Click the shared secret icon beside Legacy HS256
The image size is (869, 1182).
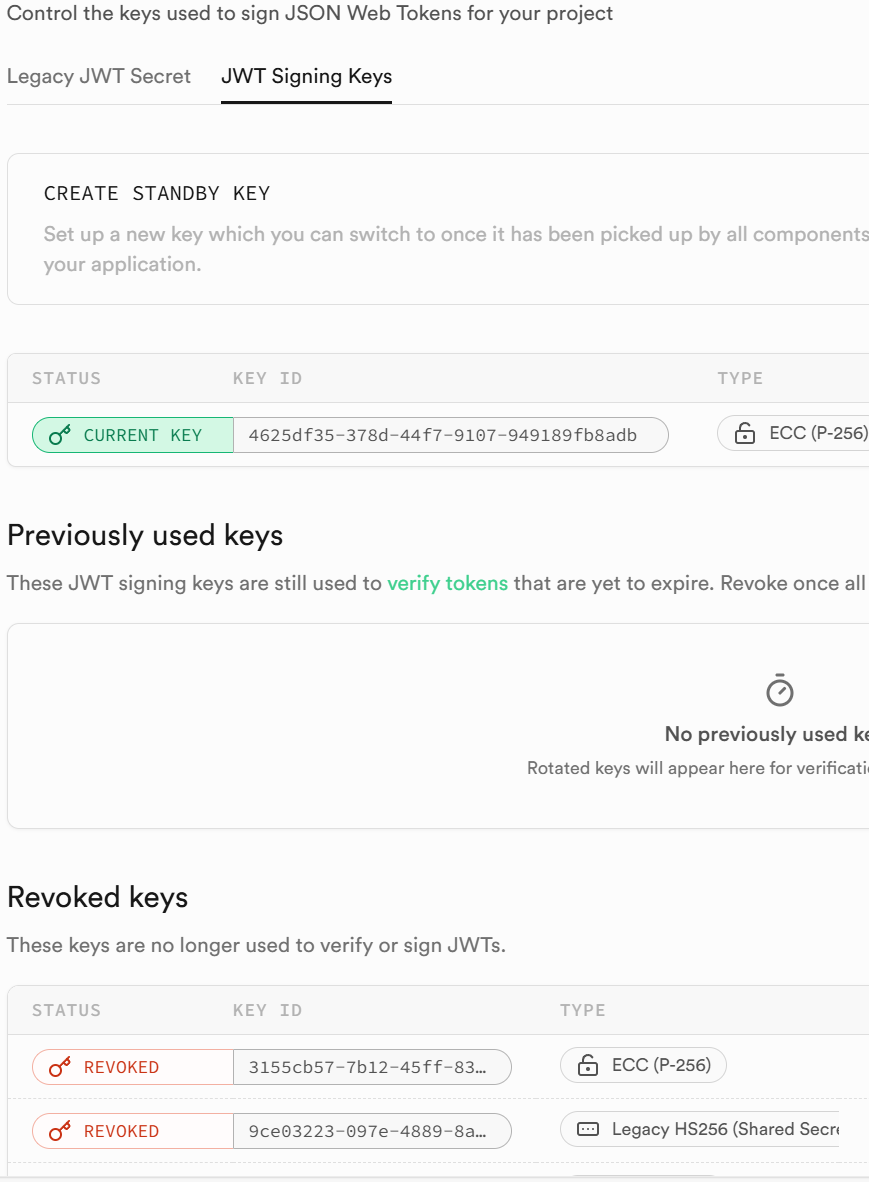coord(589,1130)
